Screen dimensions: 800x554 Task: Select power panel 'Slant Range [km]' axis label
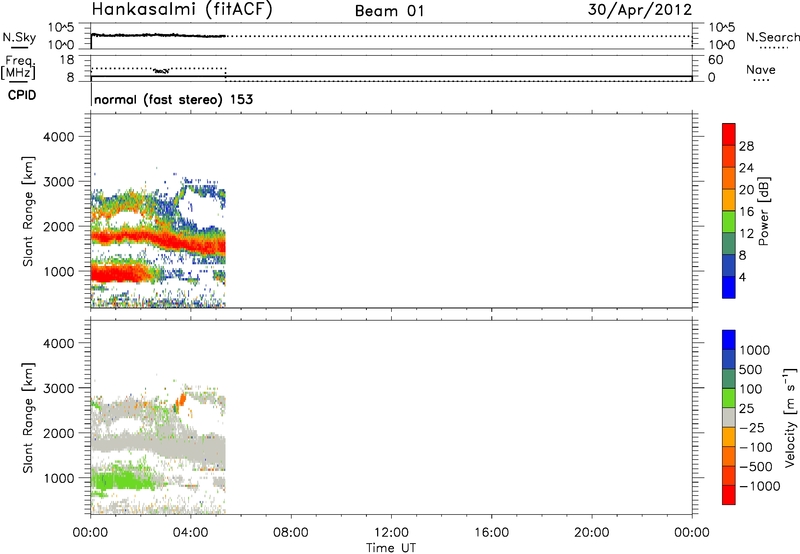tap(28, 211)
